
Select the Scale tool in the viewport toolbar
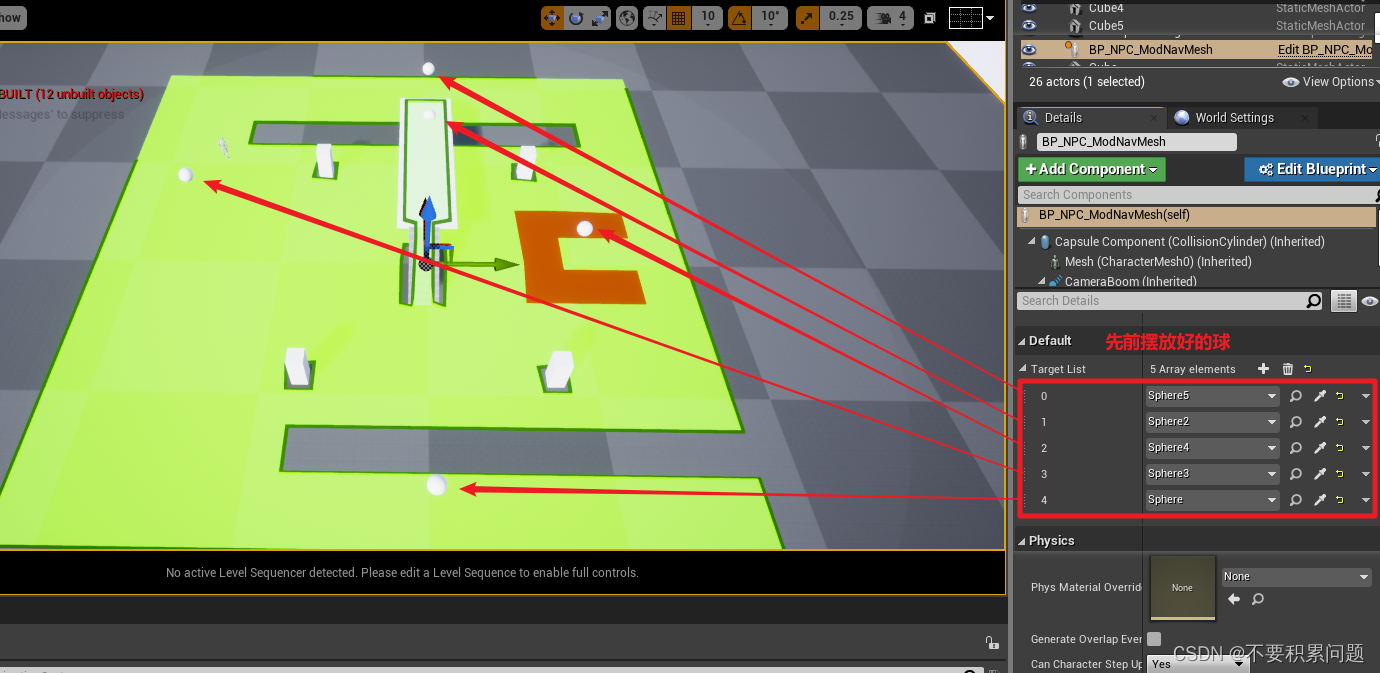click(601, 17)
